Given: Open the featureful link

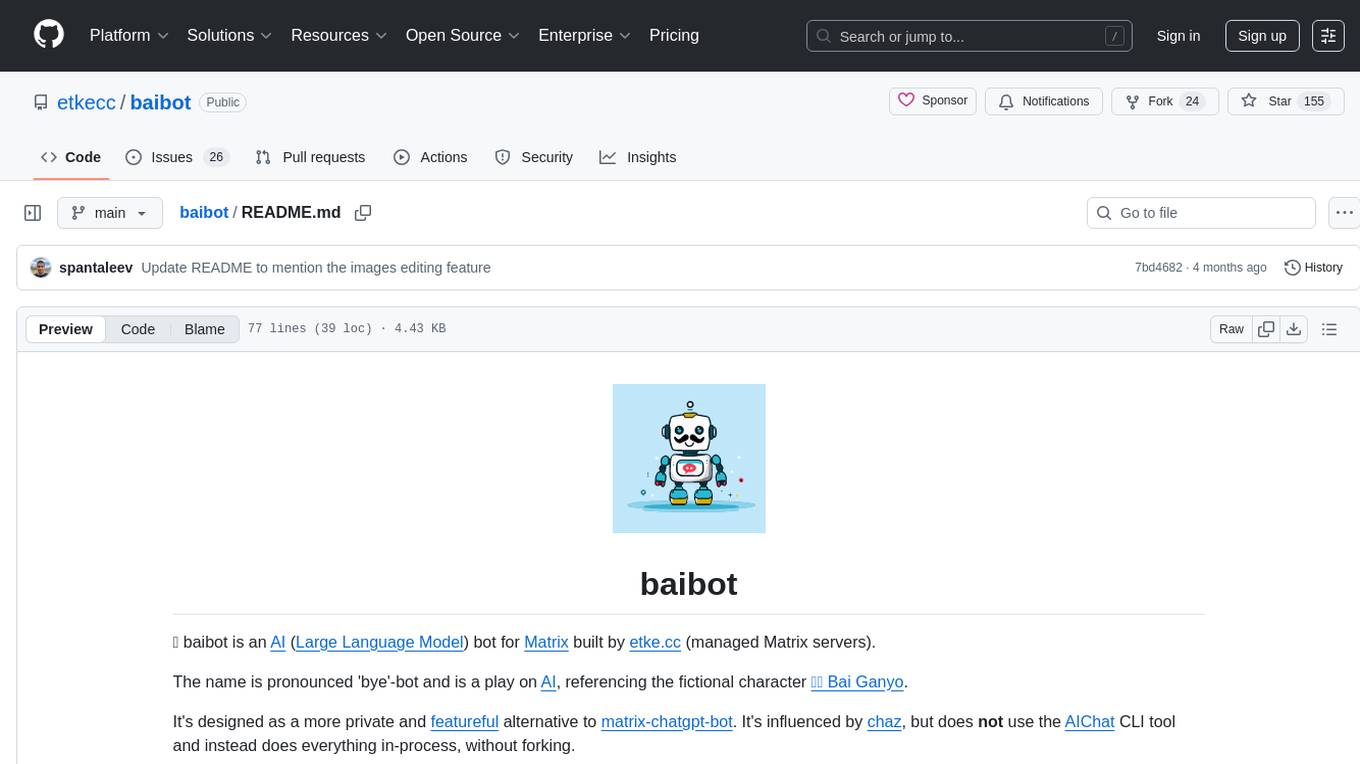Looking at the screenshot, I should pos(464,721).
